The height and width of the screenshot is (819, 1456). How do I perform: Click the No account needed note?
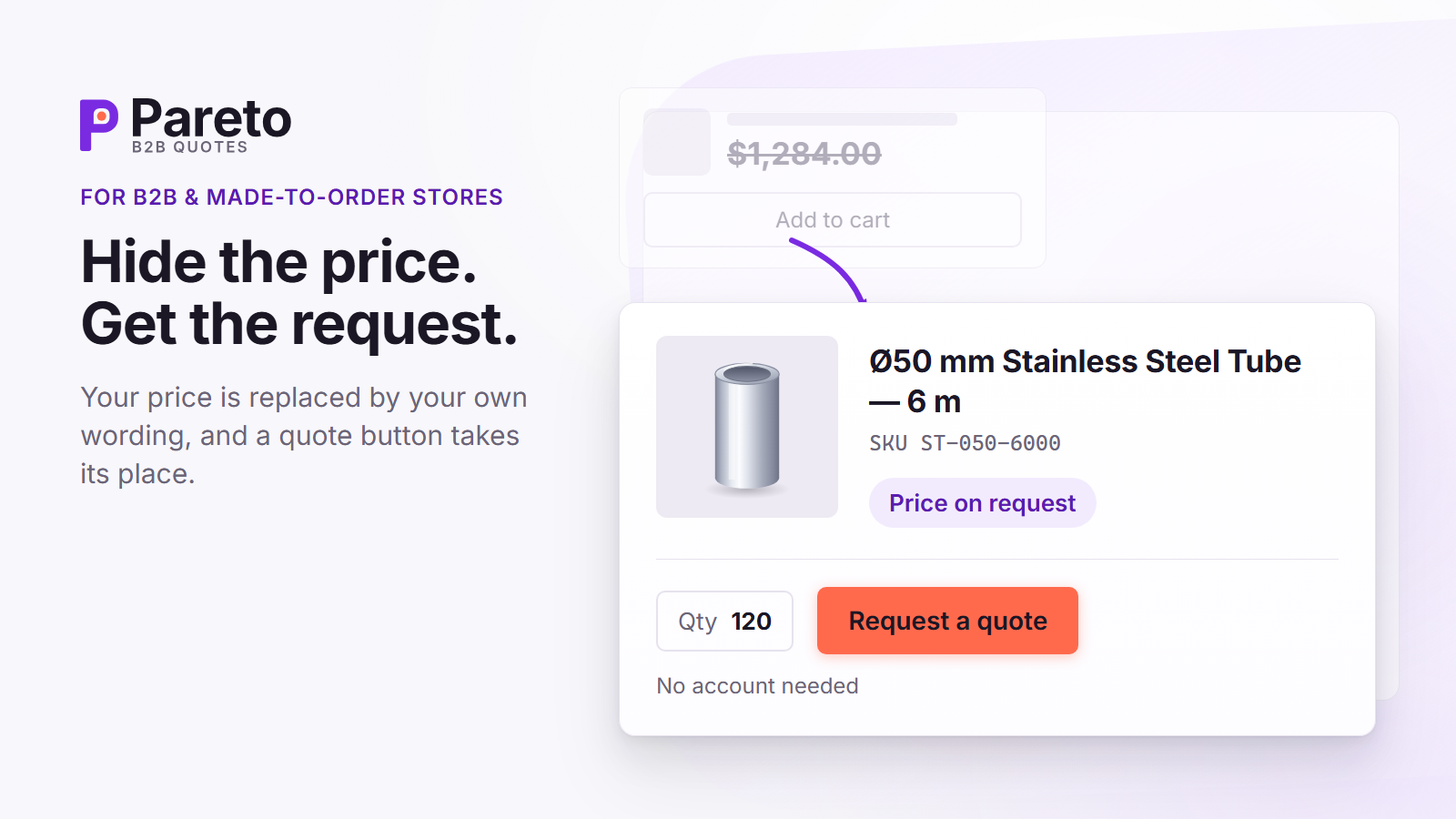pyautogui.click(x=757, y=686)
